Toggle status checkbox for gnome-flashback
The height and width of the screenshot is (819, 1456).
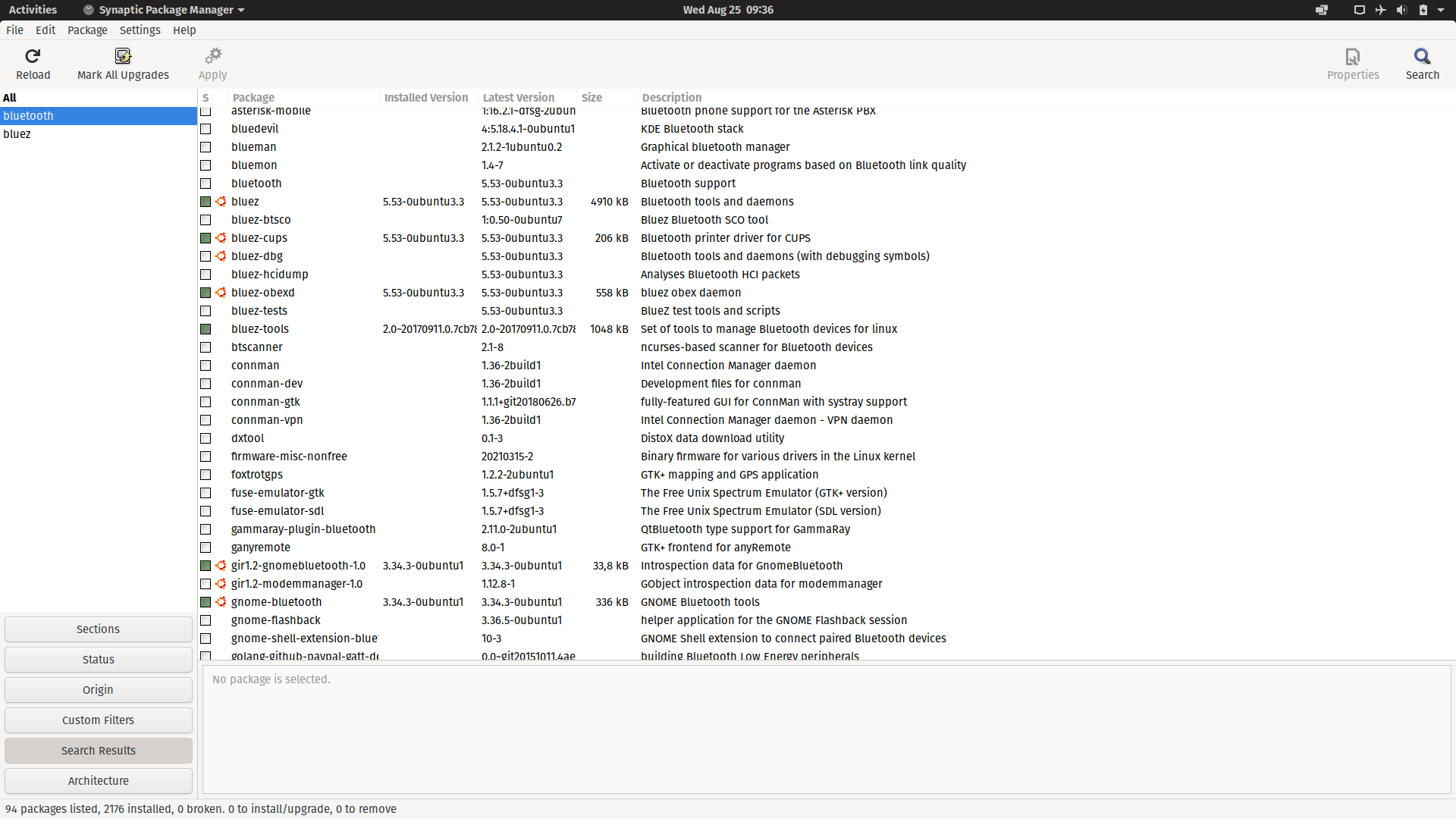point(206,620)
